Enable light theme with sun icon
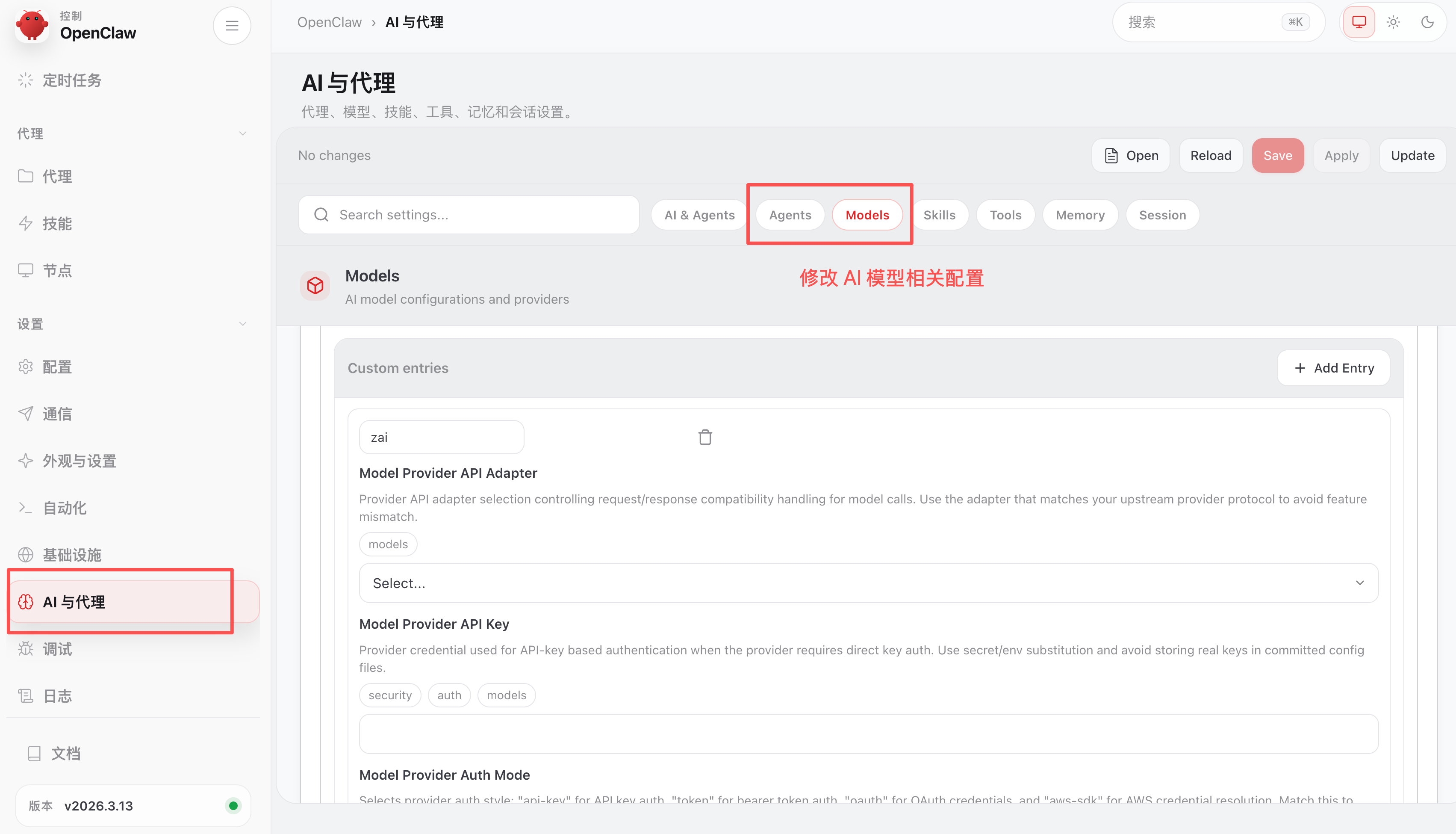The image size is (1456, 834). [1393, 22]
